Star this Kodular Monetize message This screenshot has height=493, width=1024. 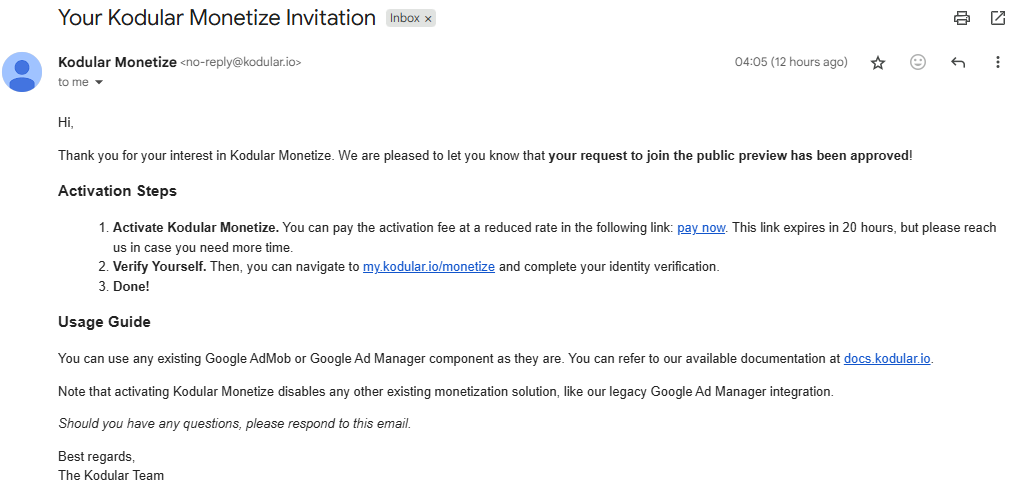878,63
